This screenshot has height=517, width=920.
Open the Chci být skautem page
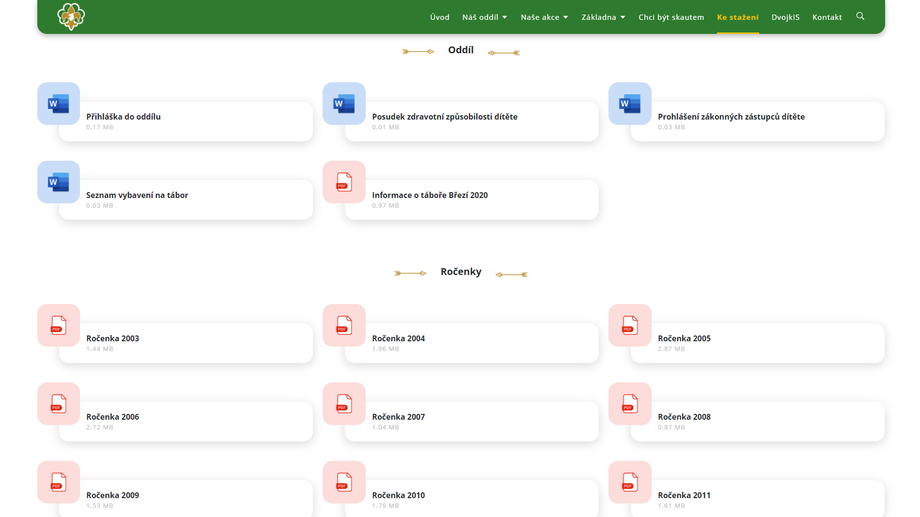pyautogui.click(x=671, y=17)
